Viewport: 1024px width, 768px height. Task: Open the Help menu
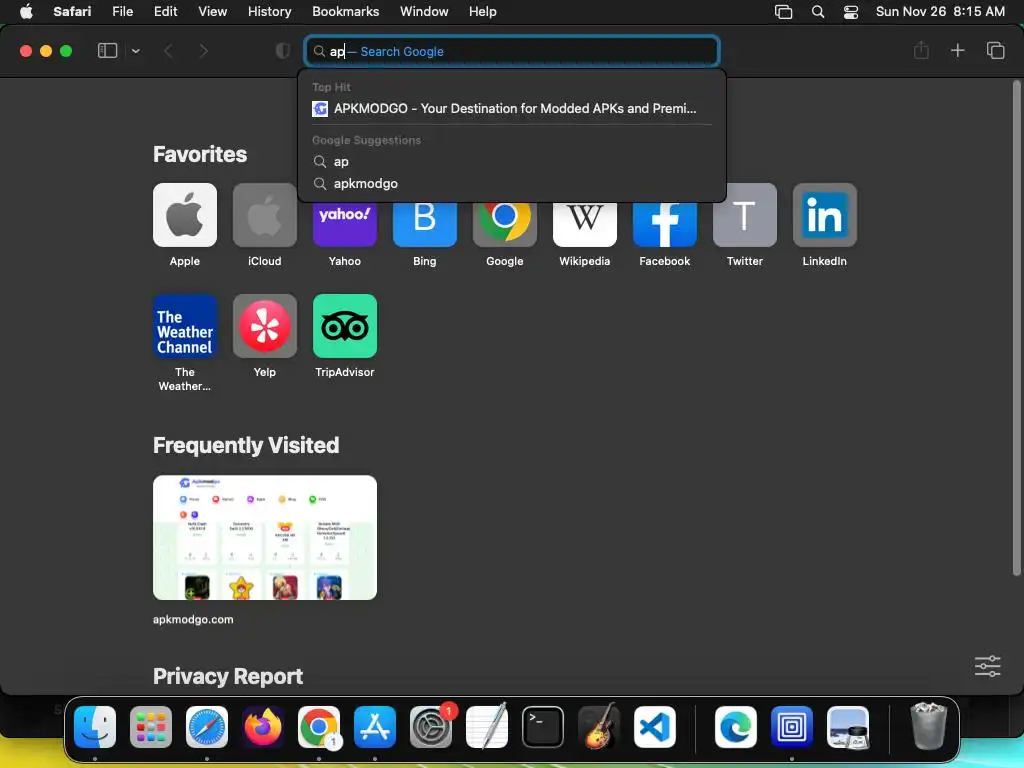point(483,12)
